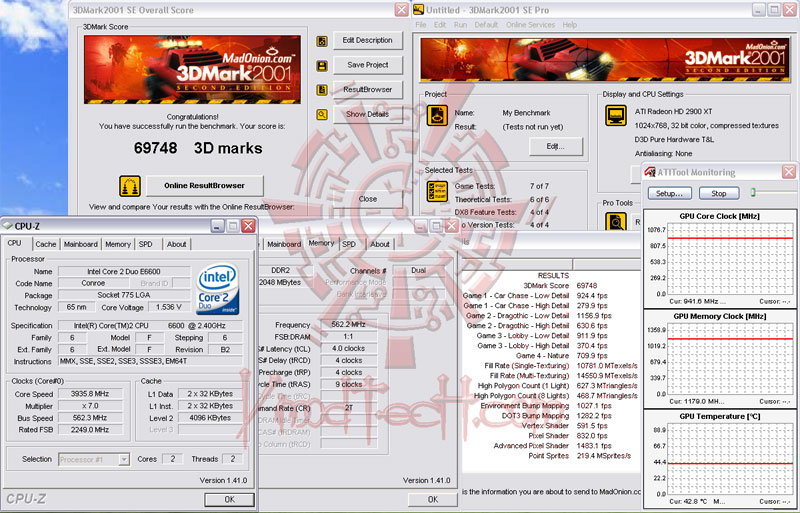Viewport: 800px width, 513px height.
Task: Switch to Memory tab in front CPU-Z window
Action: point(118,244)
